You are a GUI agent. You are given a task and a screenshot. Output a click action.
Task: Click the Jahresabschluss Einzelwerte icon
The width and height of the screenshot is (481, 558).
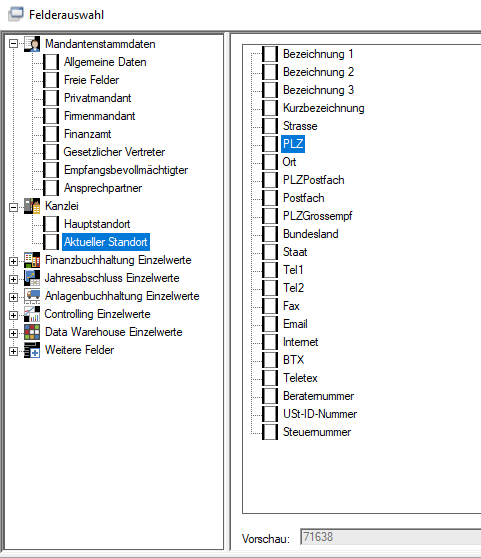tap(32, 278)
